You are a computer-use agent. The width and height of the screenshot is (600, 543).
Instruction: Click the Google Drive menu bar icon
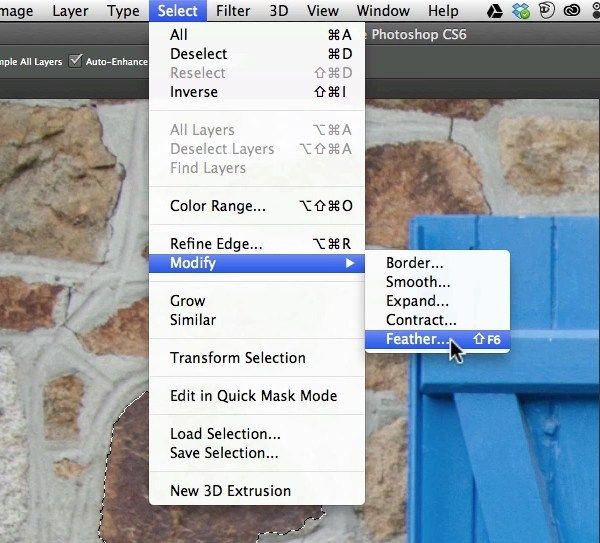point(494,12)
